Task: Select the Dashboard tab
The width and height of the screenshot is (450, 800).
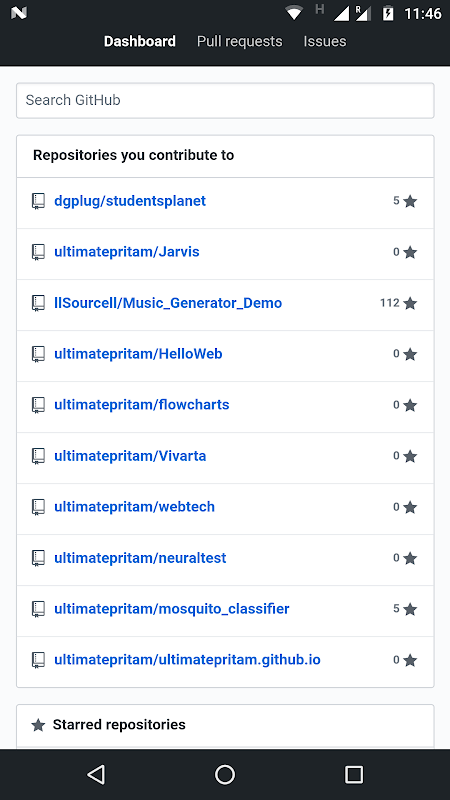Action: pos(140,41)
